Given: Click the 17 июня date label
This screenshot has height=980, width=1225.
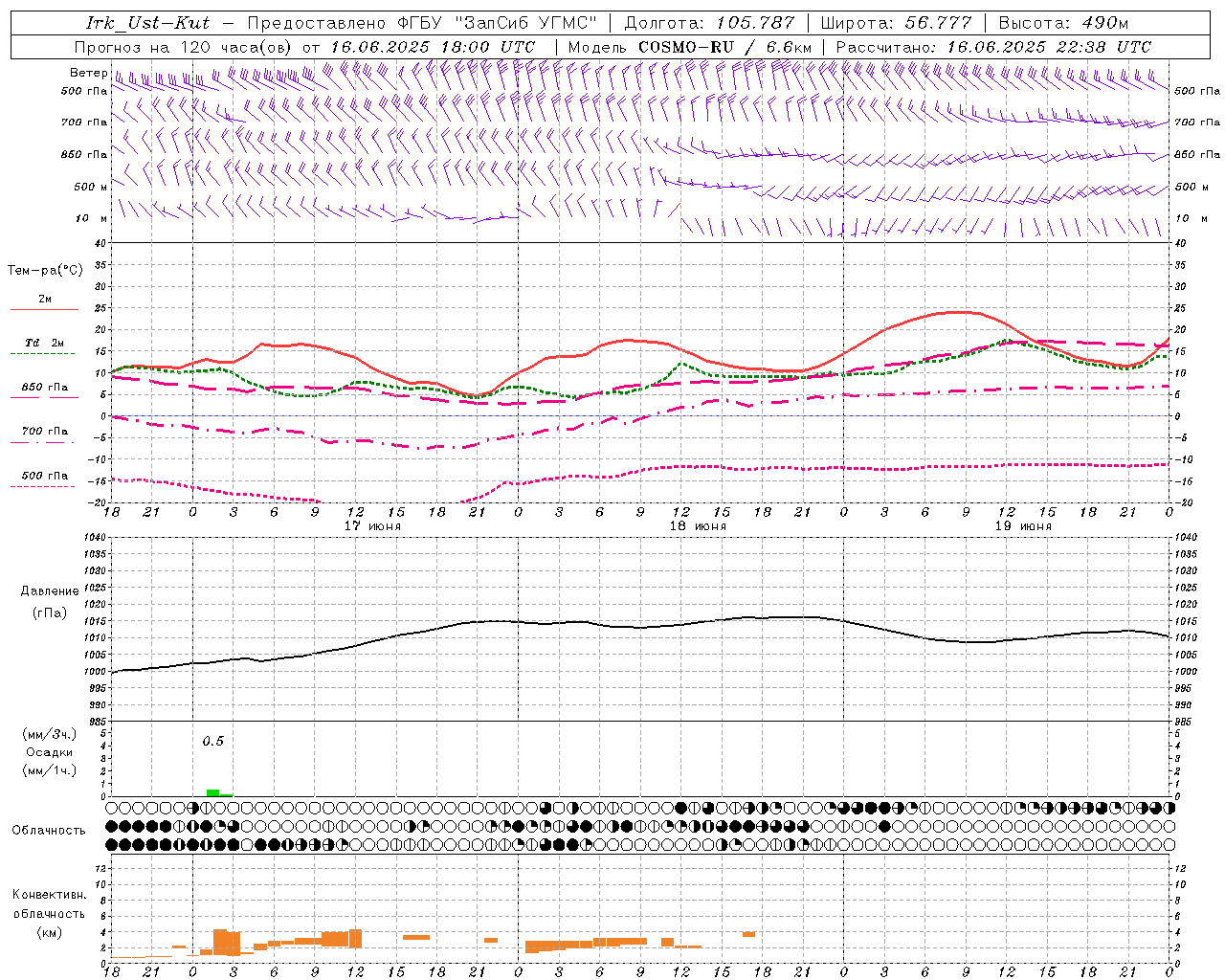Looking at the screenshot, I should tap(373, 526).
